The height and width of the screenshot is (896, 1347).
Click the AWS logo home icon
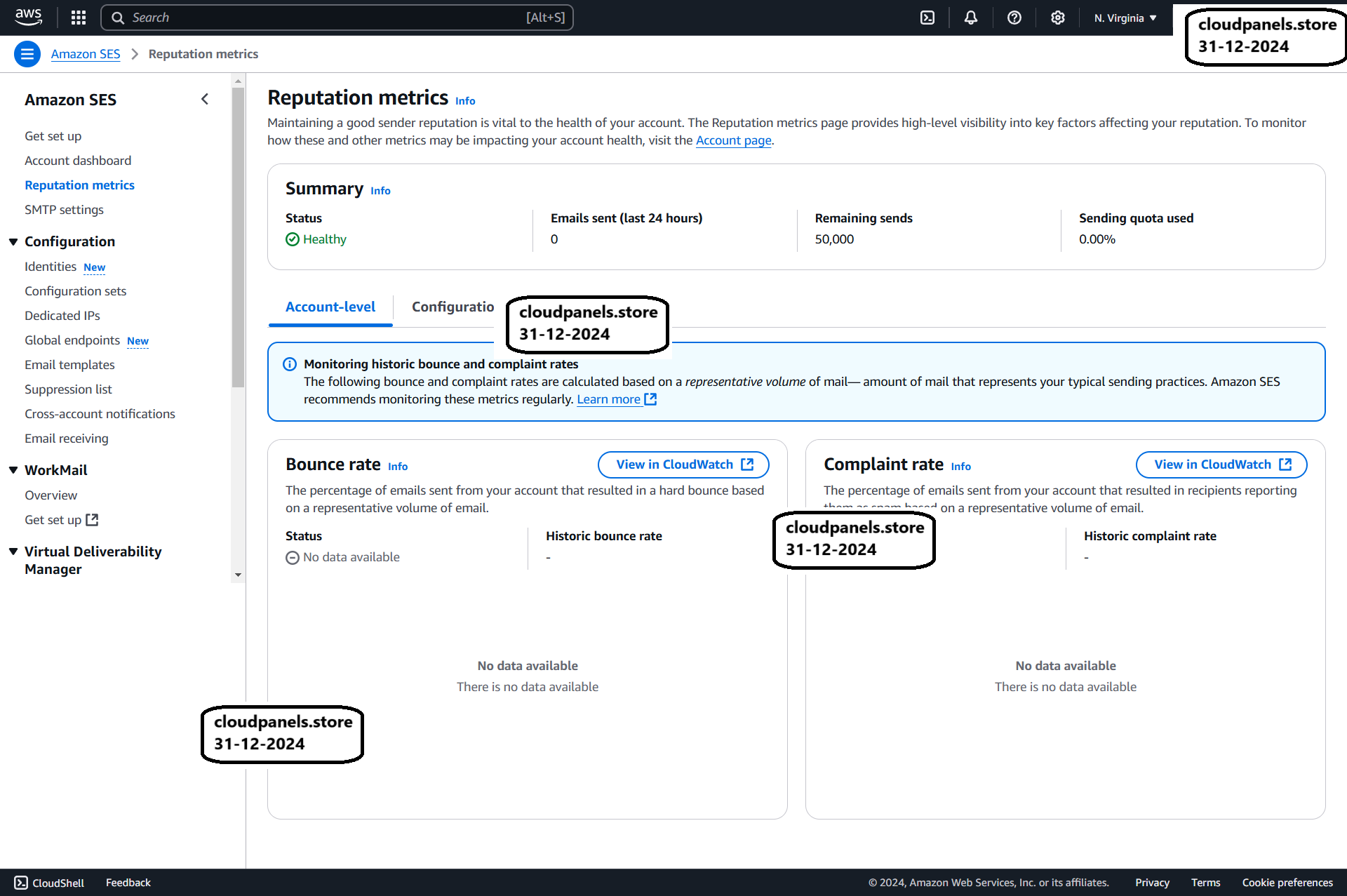click(29, 18)
